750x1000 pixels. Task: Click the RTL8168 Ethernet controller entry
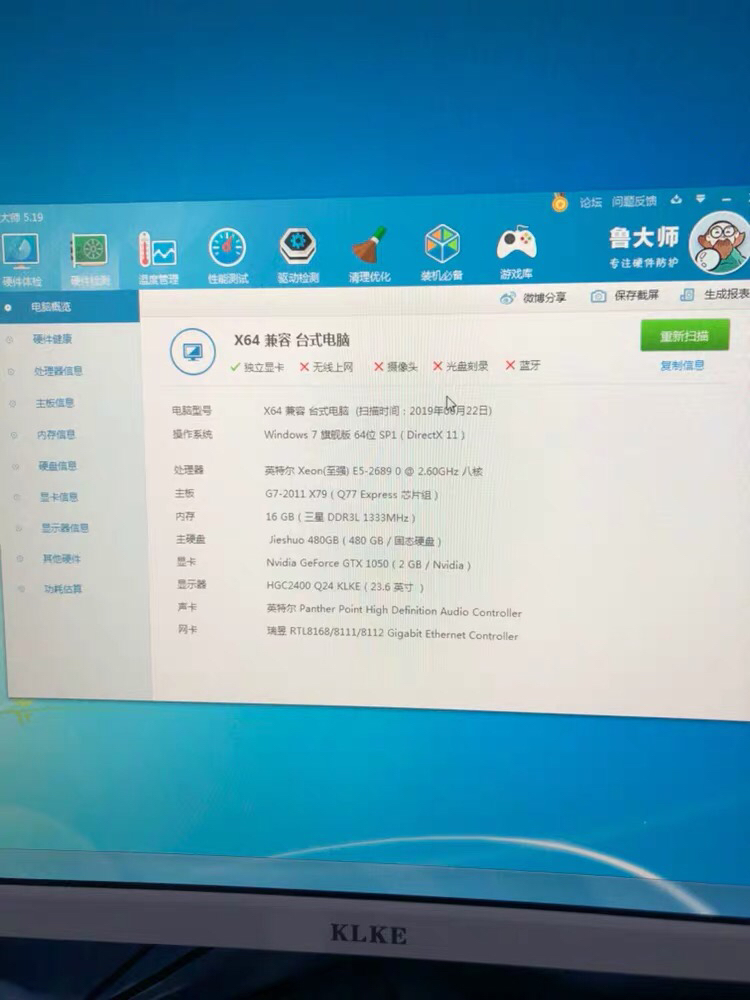[x=393, y=633]
